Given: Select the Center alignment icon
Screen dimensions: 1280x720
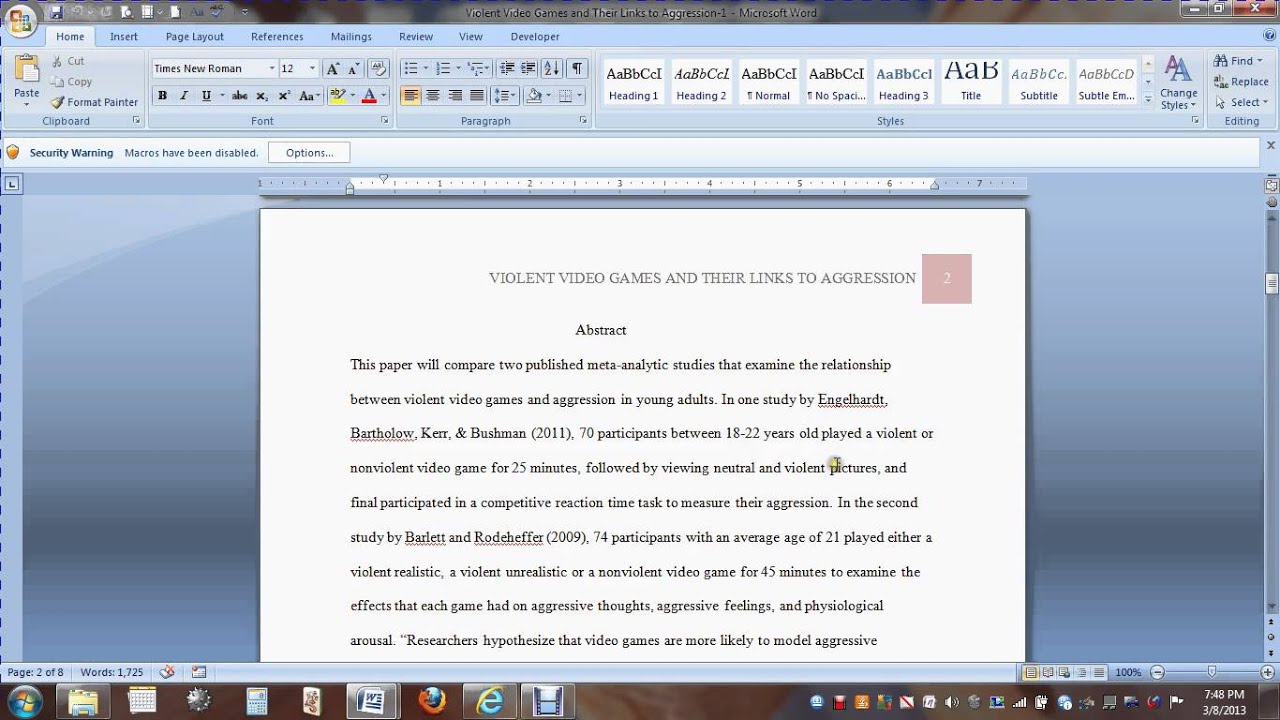Looking at the screenshot, I should tap(433, 96).
